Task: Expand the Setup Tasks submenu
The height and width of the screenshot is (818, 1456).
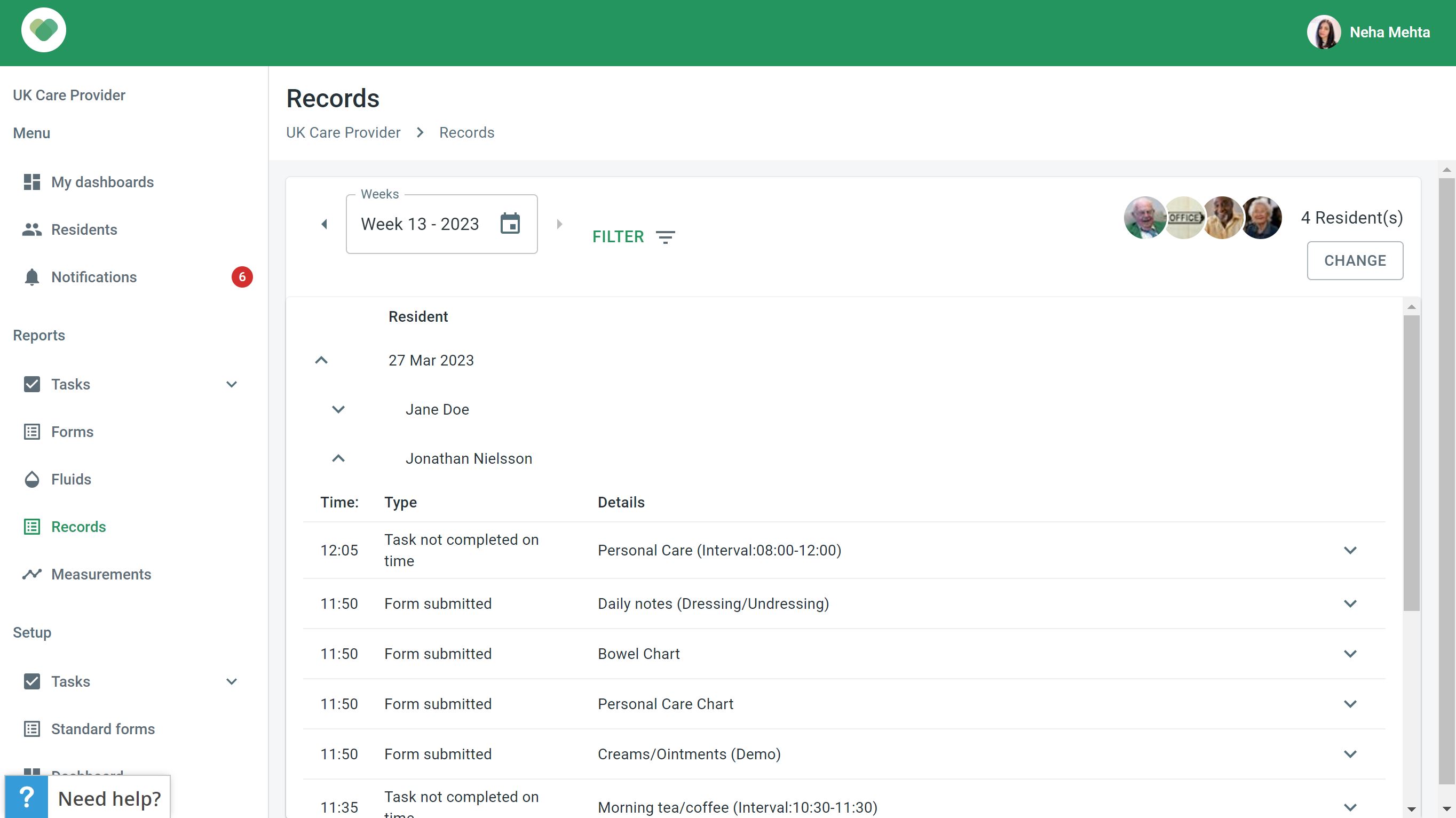Action: pos(231,681)
